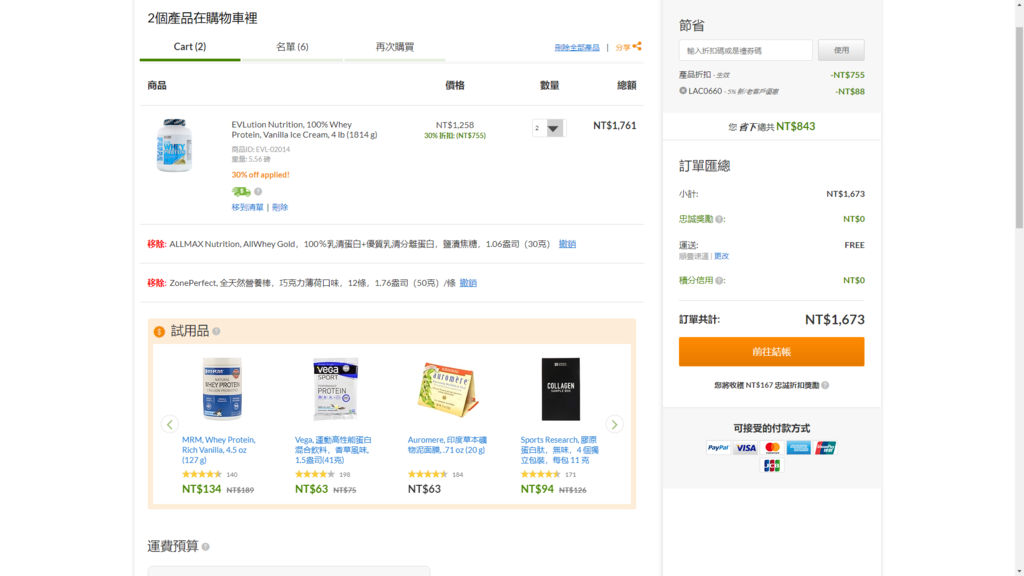The image size is (1024, 576).
Task: Click the Sports Research Collagen product image
Action: pyautogui.click(x=560, y=389)
